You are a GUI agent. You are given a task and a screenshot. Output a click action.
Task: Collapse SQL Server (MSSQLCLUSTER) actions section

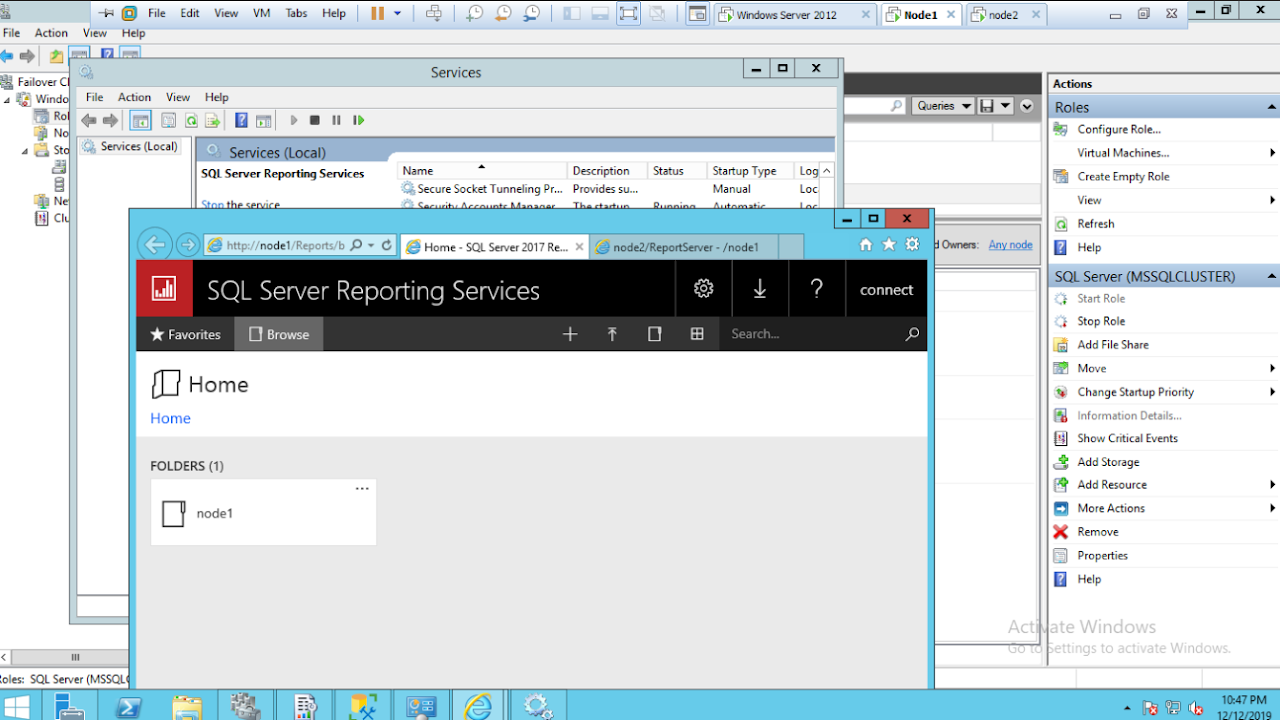(1271, 276)
